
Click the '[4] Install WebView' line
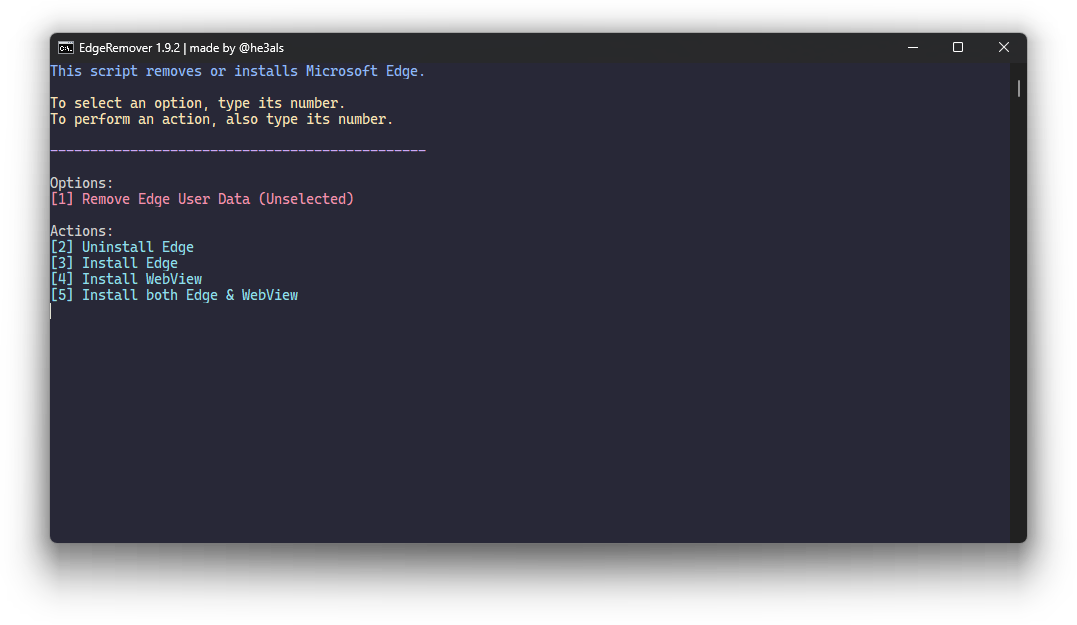click(126, 279)
